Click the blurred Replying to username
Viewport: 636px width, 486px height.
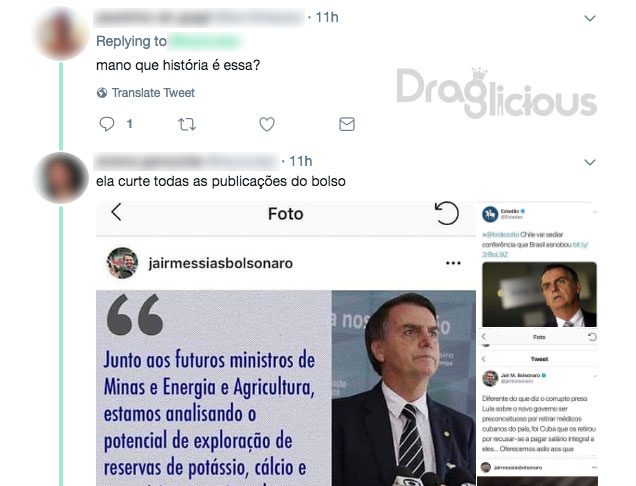[205, 41]
